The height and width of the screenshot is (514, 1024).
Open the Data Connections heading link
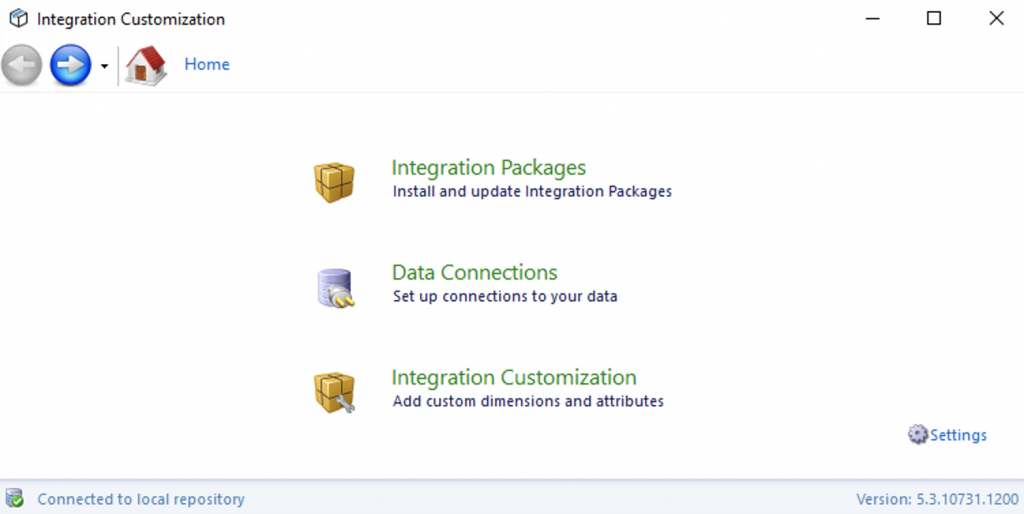[x=474, y=272]
